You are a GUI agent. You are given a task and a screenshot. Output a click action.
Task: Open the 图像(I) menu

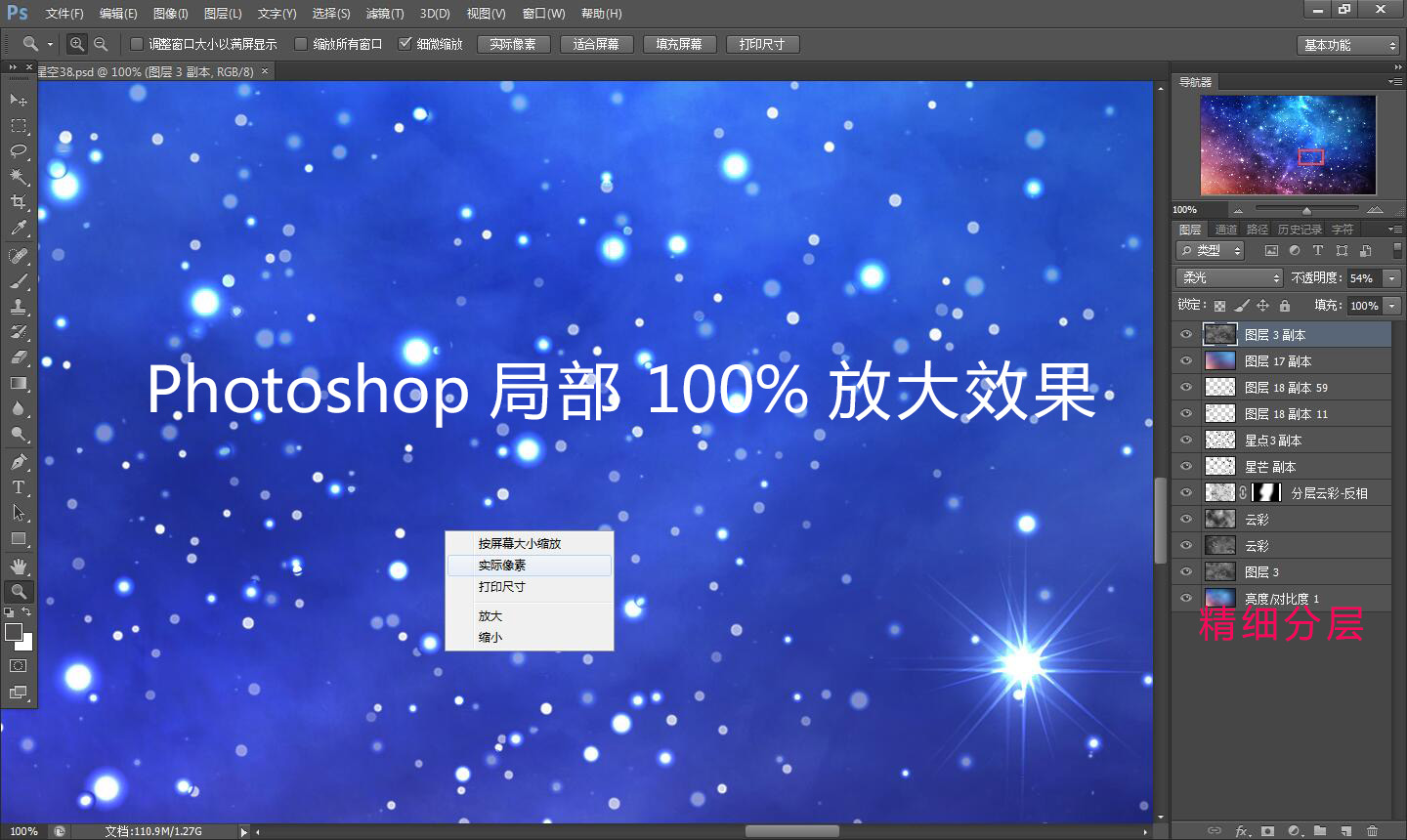tap(170, 14)
